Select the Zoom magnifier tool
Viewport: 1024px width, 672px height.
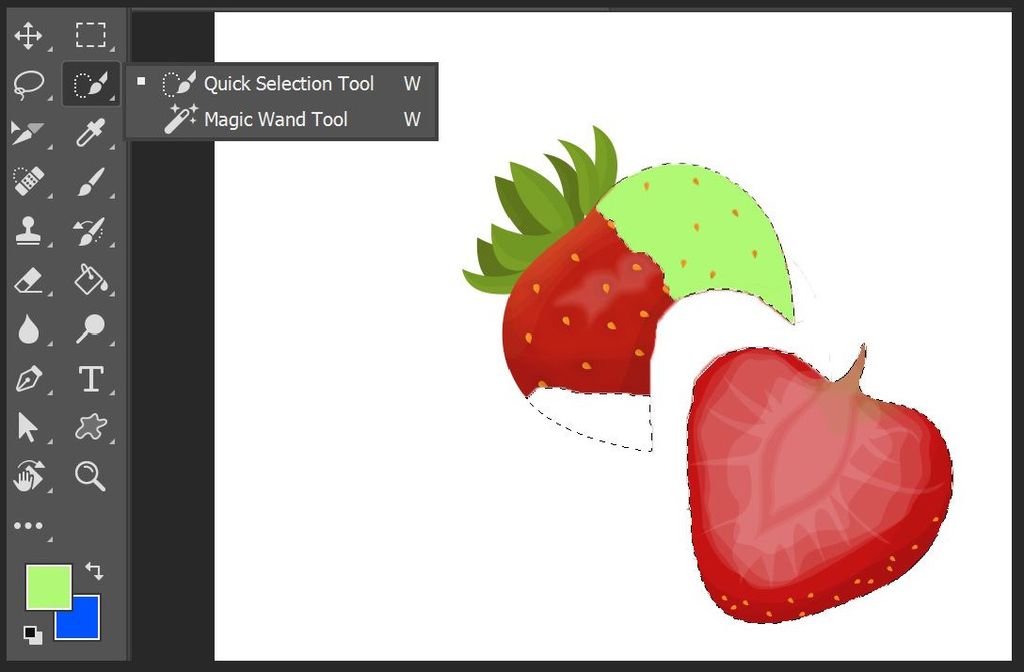(90, 476)
